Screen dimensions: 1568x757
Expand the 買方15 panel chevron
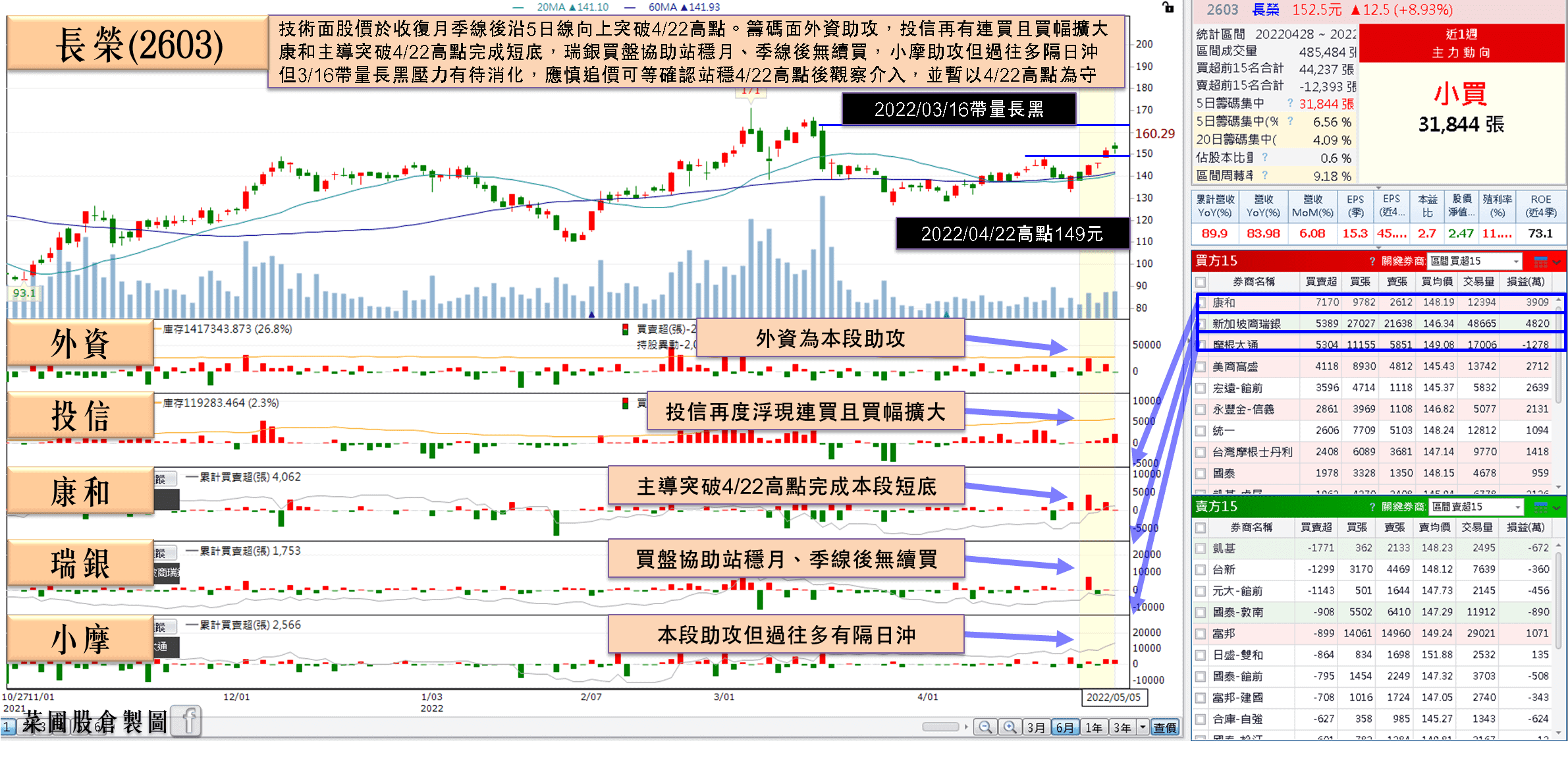1556,262
